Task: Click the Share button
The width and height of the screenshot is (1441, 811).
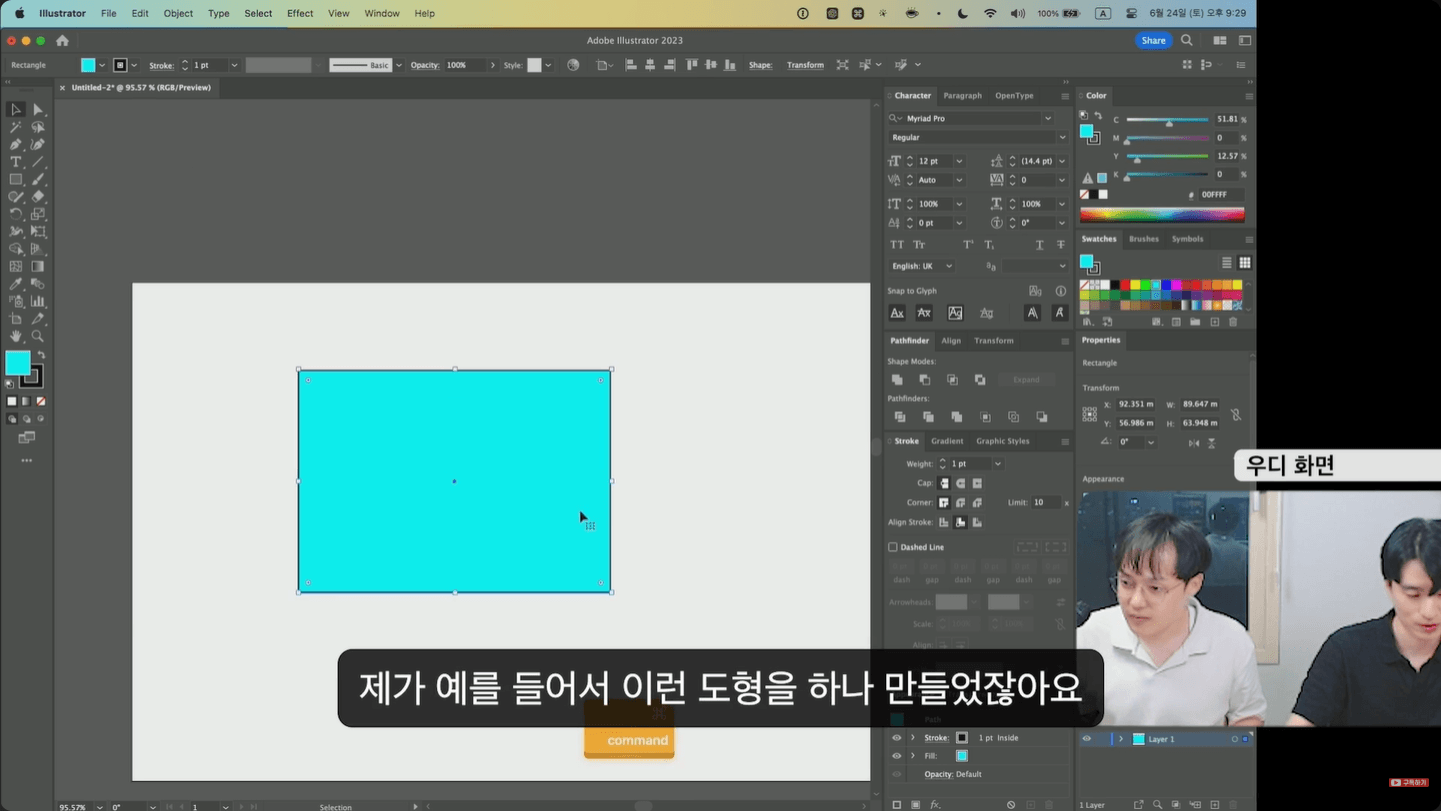Action: (x=1153, y=41)
